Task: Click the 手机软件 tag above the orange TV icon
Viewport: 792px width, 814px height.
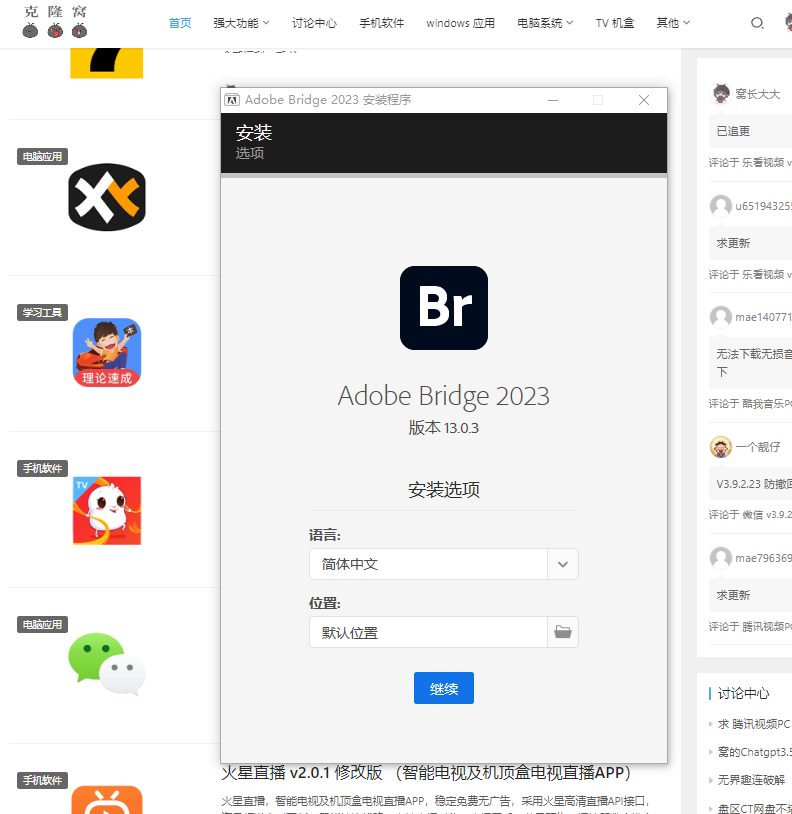Action: (43, 780)
